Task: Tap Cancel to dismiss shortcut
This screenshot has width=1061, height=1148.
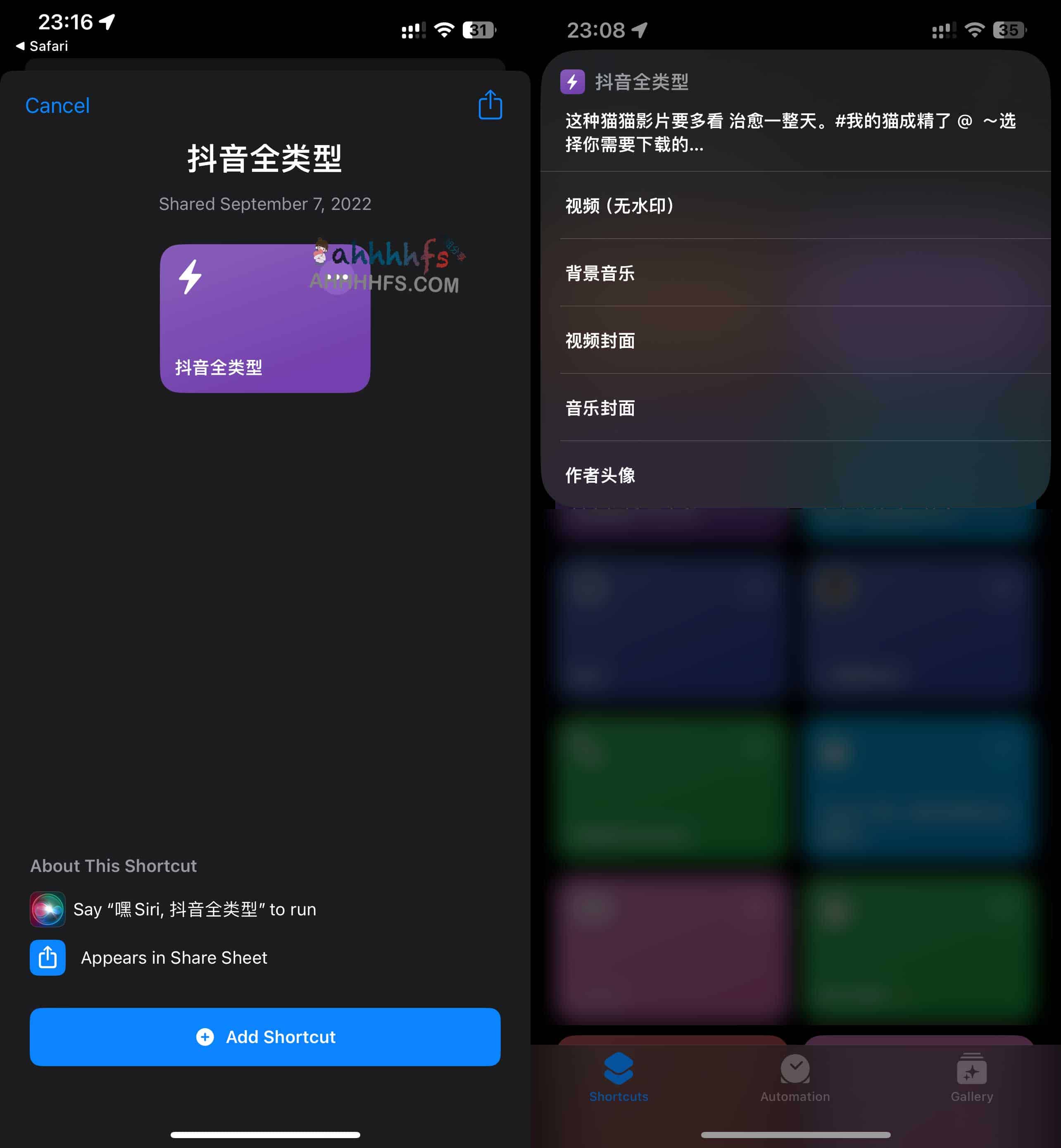Action: pyautogui.click(x=57, y=105)
